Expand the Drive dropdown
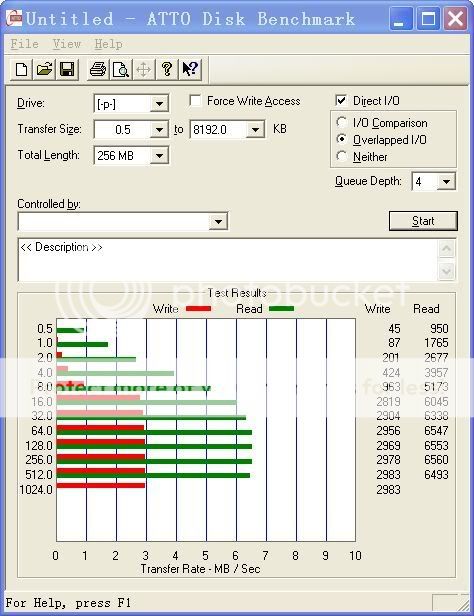Viewport: 474px width, 616px height. (159, 104)
